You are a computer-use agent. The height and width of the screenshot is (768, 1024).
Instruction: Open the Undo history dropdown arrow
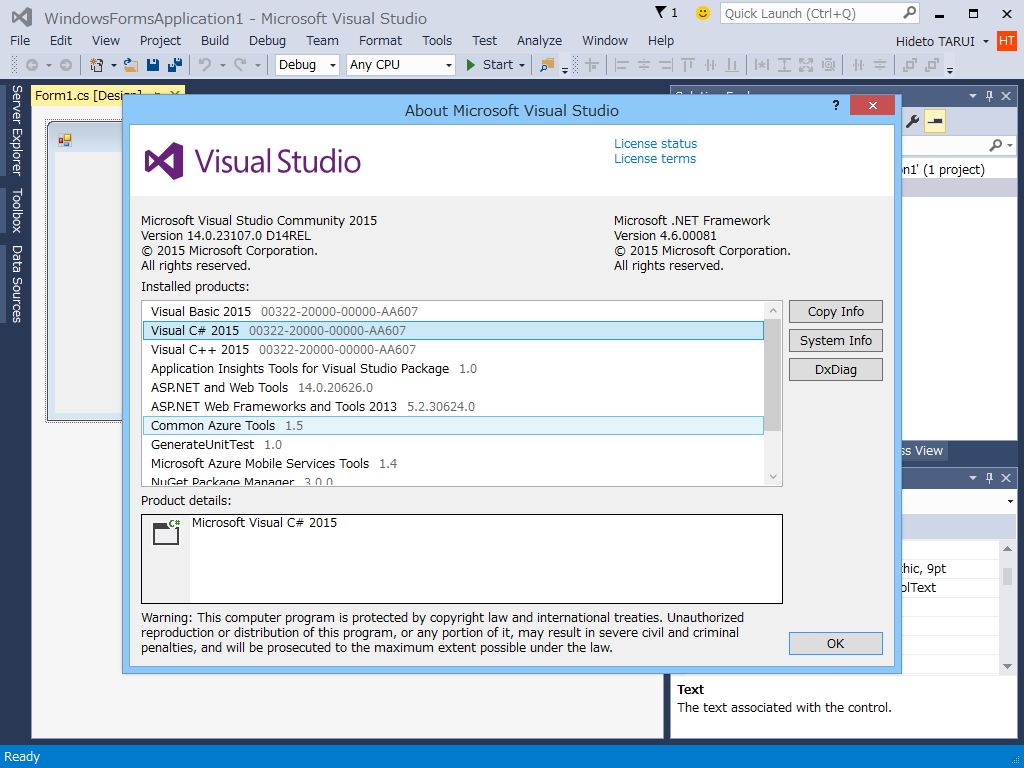point(223,65)
